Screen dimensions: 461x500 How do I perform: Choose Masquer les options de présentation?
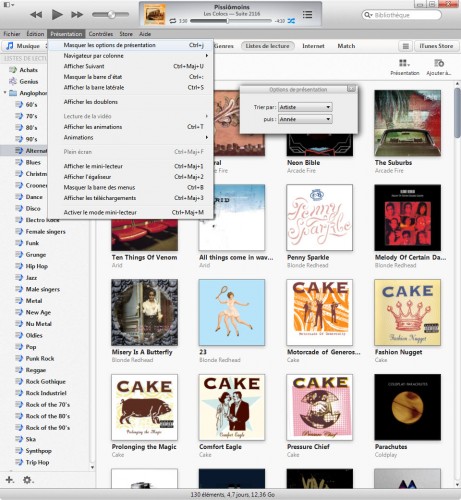tap(130, 45)
